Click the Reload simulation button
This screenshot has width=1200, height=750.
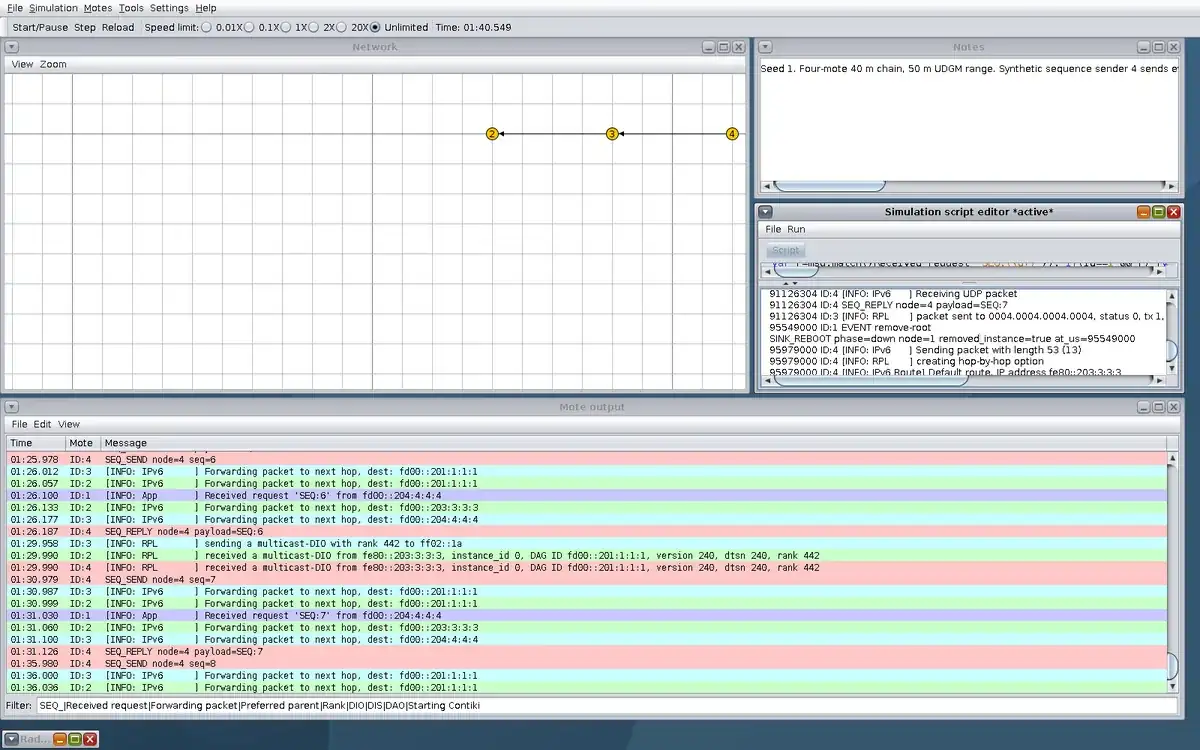click(118, 27)
